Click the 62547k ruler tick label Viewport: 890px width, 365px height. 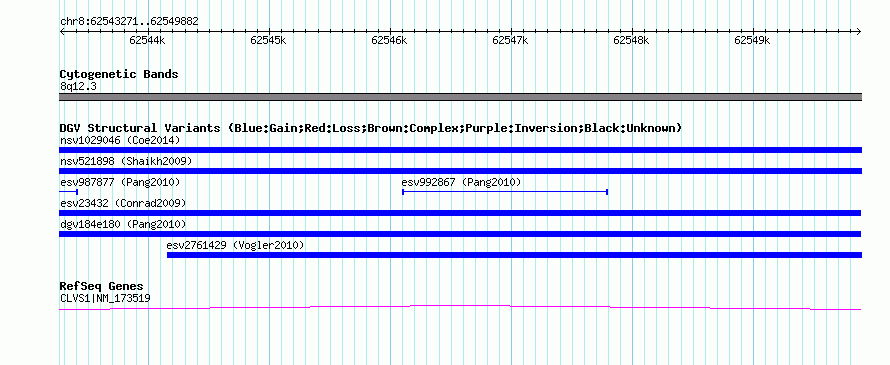click(x=510, y=40)
